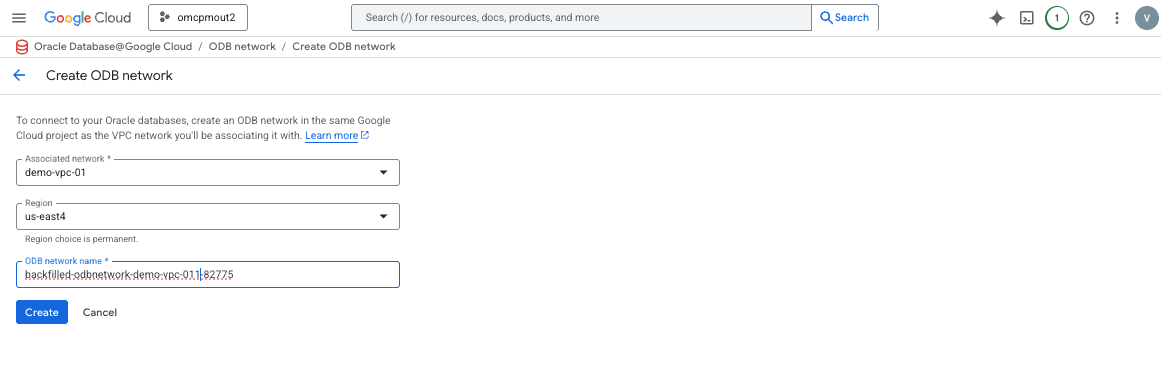
Task: Open notifications badge showing 1
Action: pos(1057,19)
